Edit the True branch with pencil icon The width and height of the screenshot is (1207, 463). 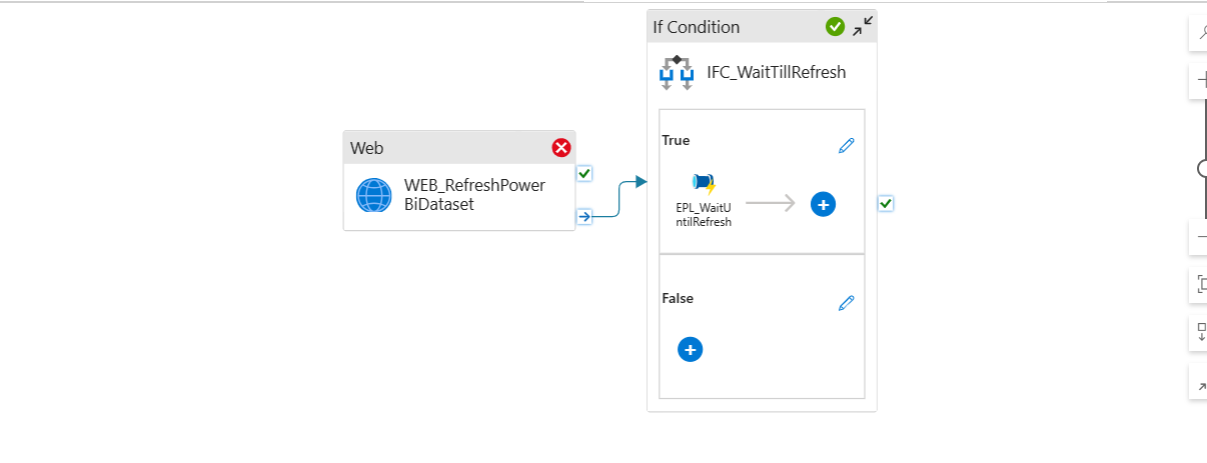(846, 146)
